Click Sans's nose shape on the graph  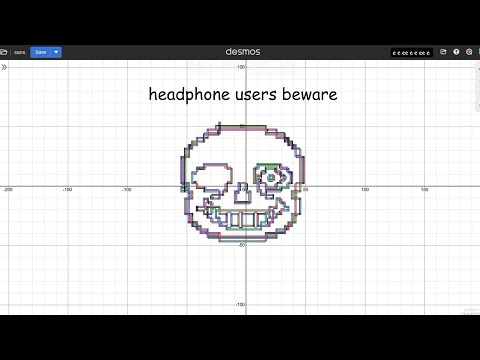pyautogui.click(x=243, y=193)
